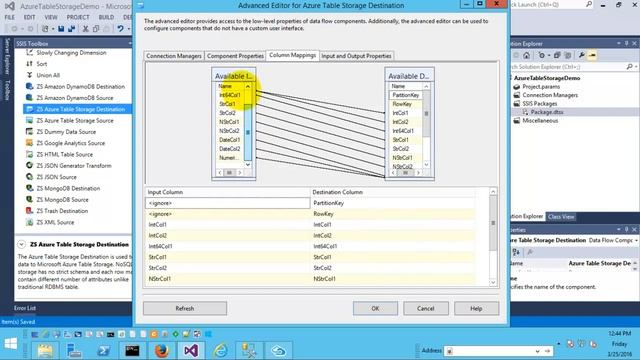
Task: Click mapping grid vertical scrollbar down arrow
Action: coord(493,282)
